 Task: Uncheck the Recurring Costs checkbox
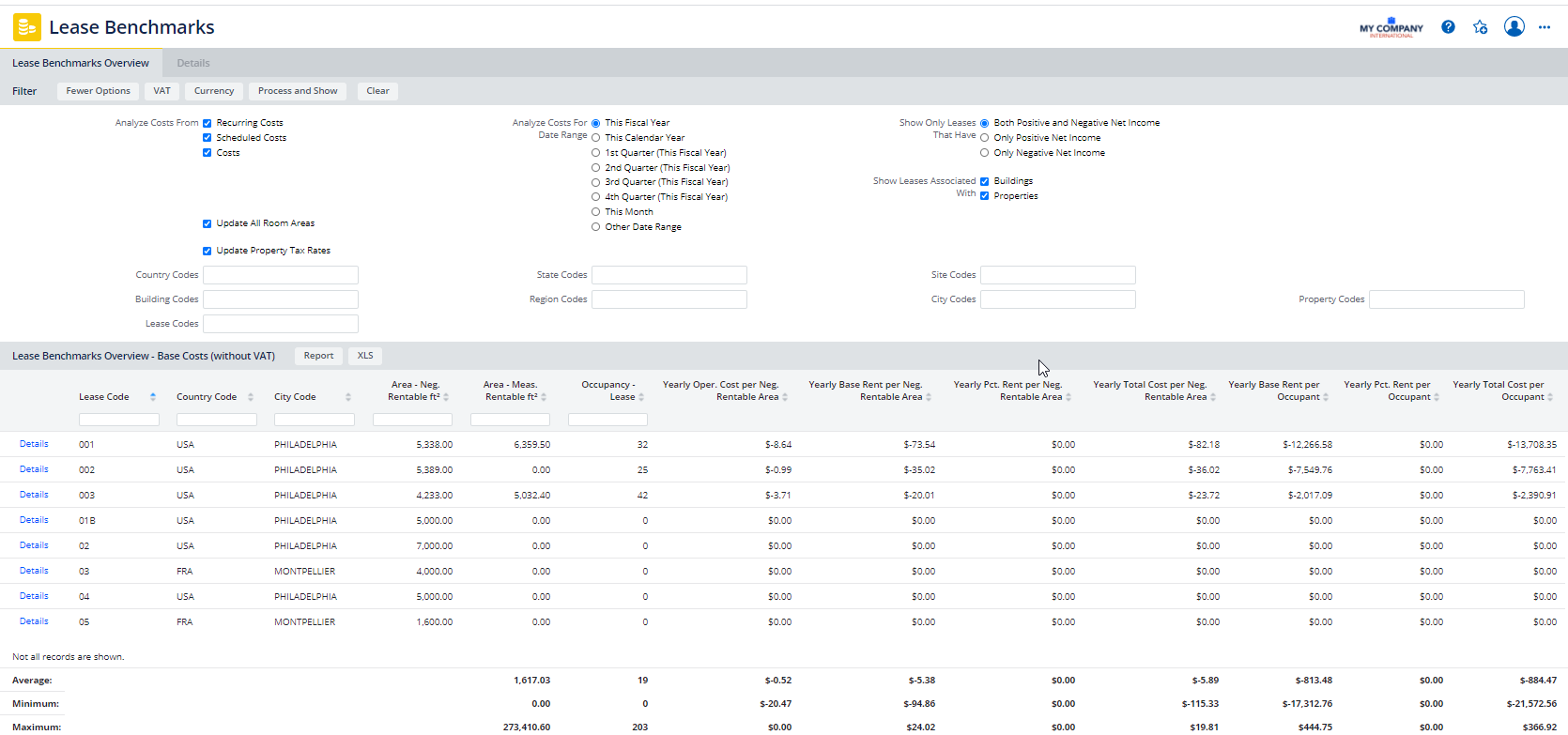(x=208, y=123)
